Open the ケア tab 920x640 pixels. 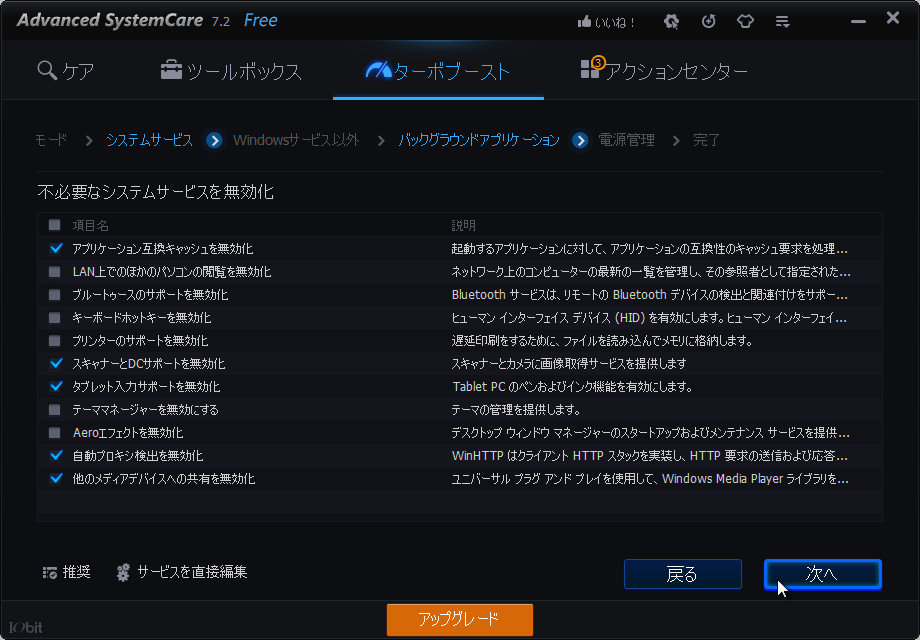click(66, 71)
